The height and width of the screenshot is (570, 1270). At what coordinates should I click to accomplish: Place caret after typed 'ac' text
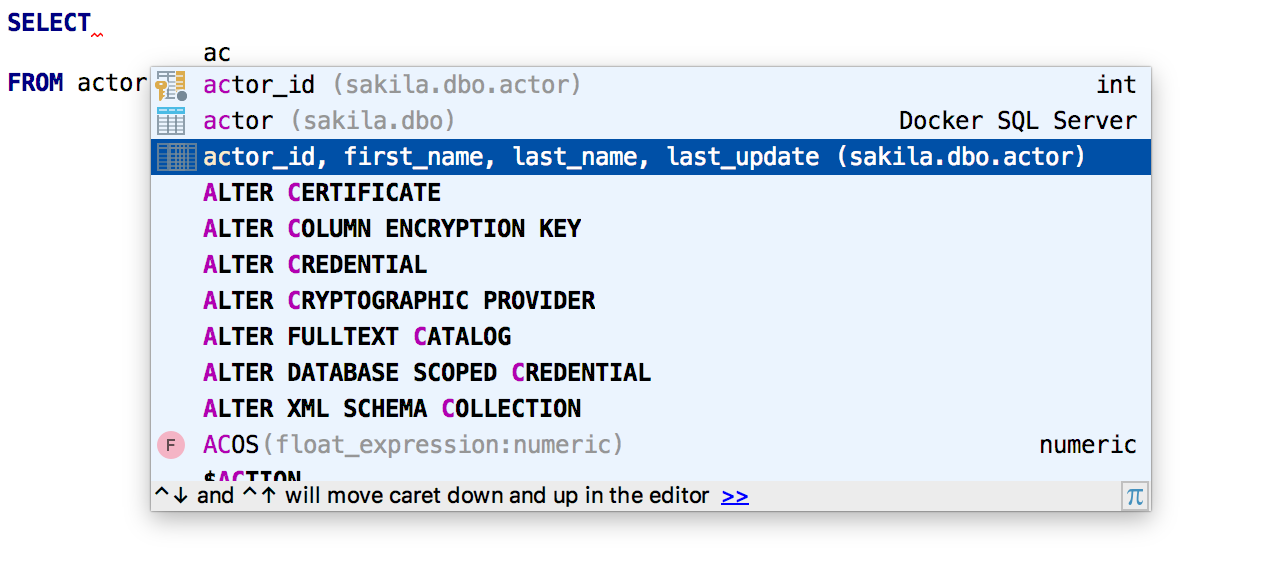point(232,53)
